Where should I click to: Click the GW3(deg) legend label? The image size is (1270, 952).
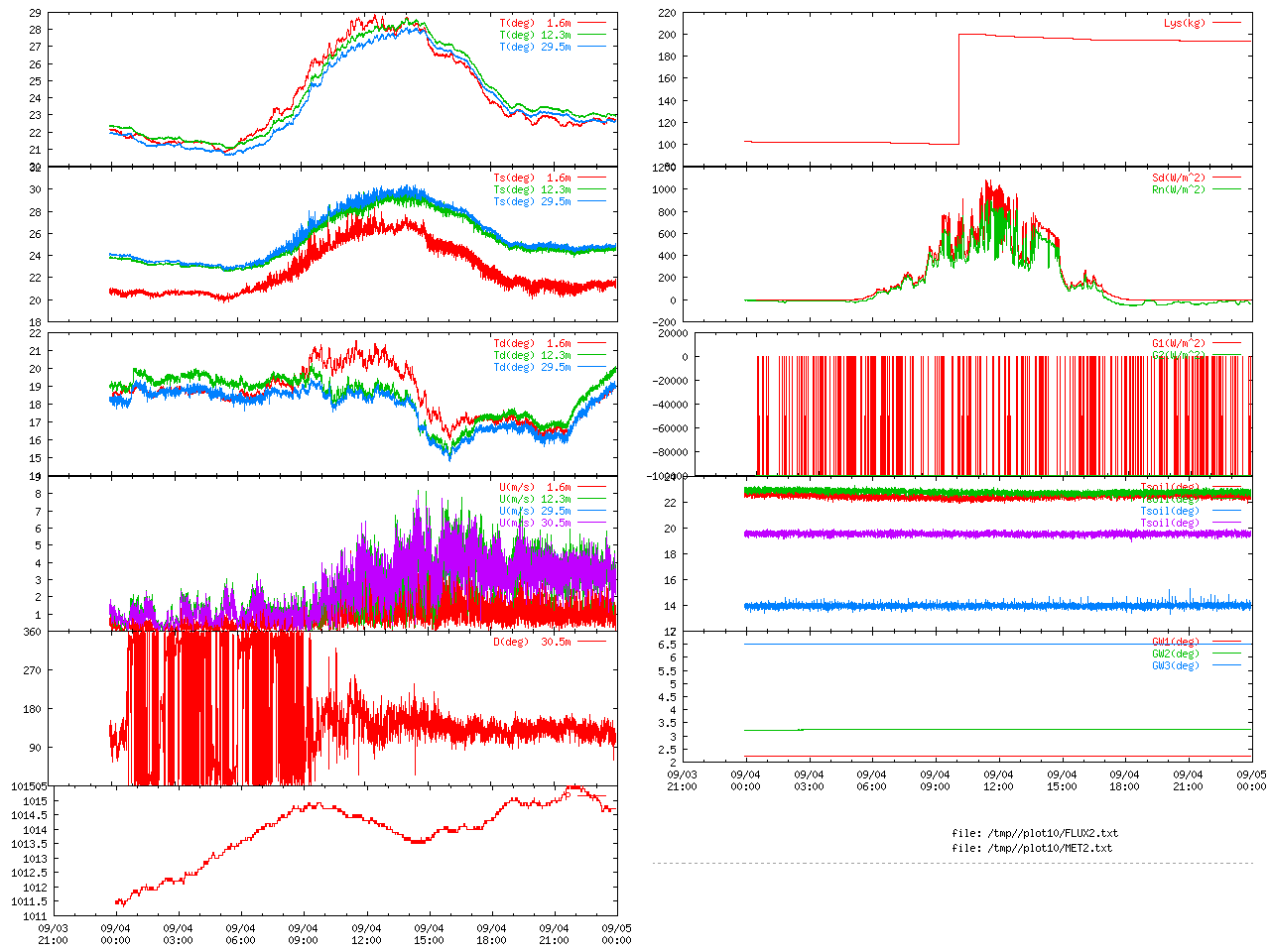[x=1175, y=665]
